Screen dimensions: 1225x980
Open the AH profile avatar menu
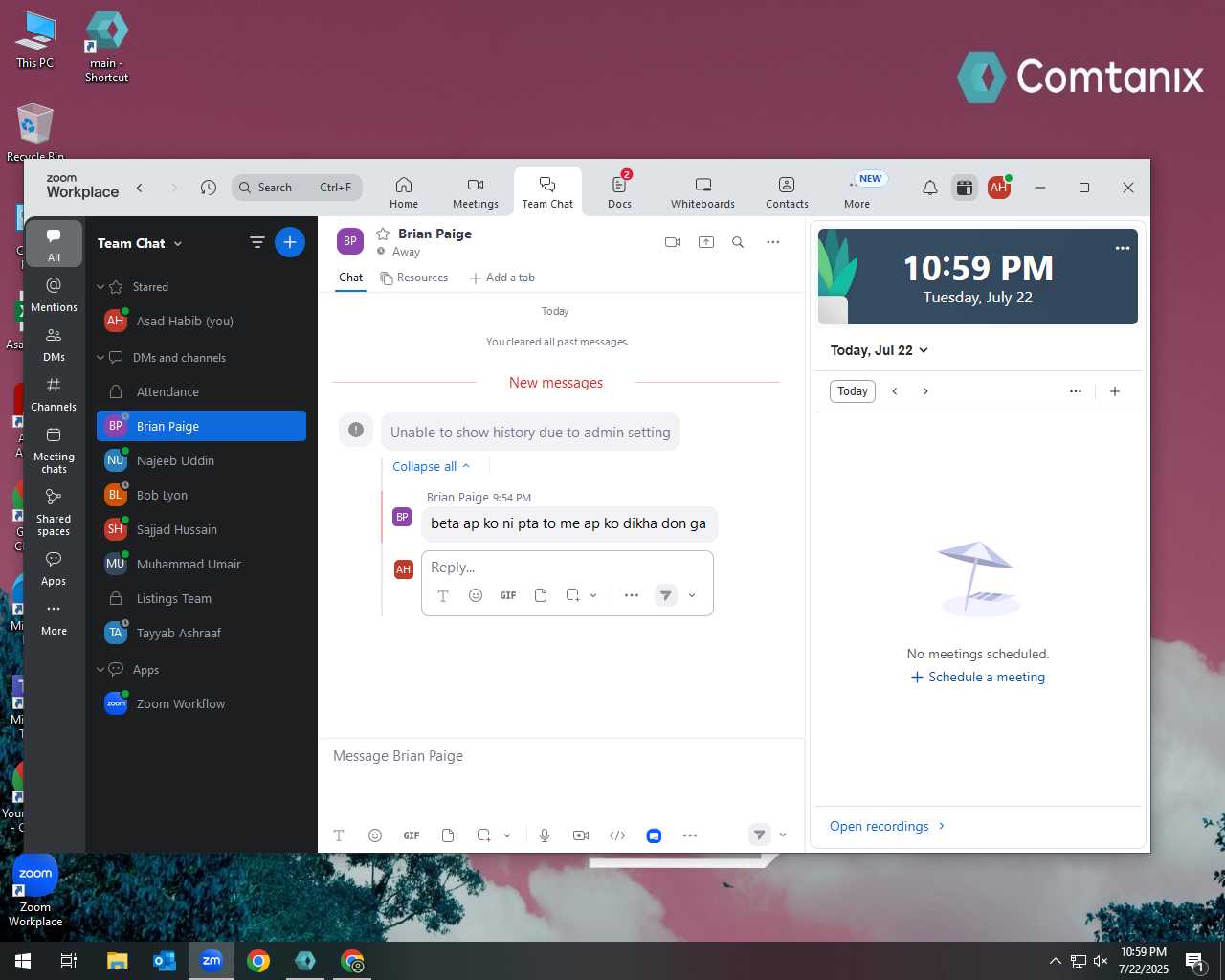999,188
